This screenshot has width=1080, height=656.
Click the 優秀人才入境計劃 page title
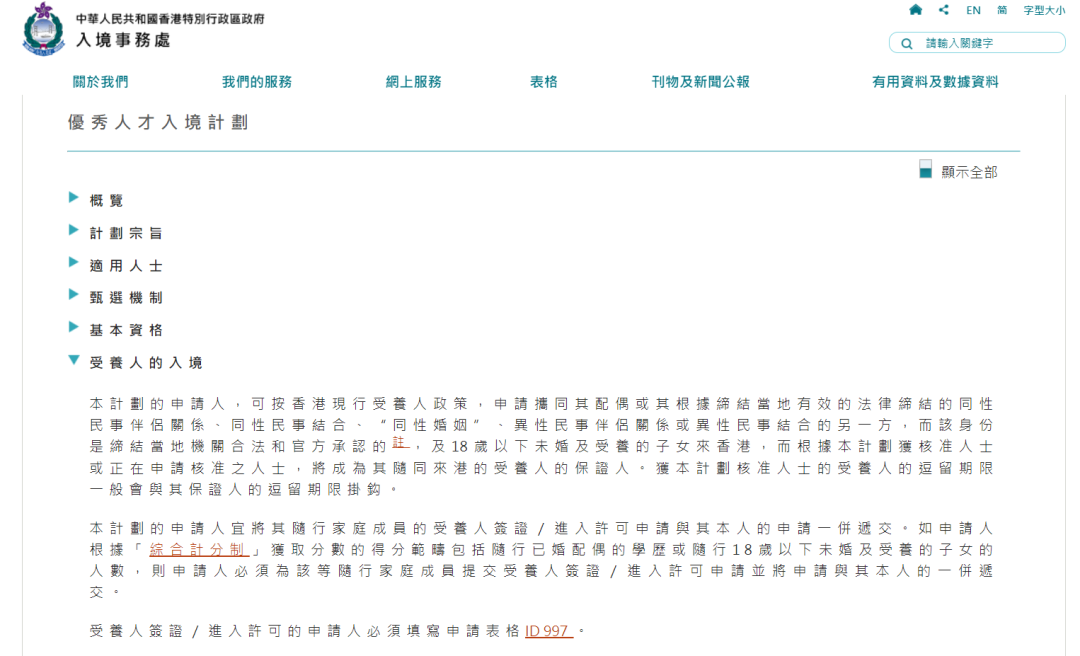pyautogui.click(x=158, y=123)
